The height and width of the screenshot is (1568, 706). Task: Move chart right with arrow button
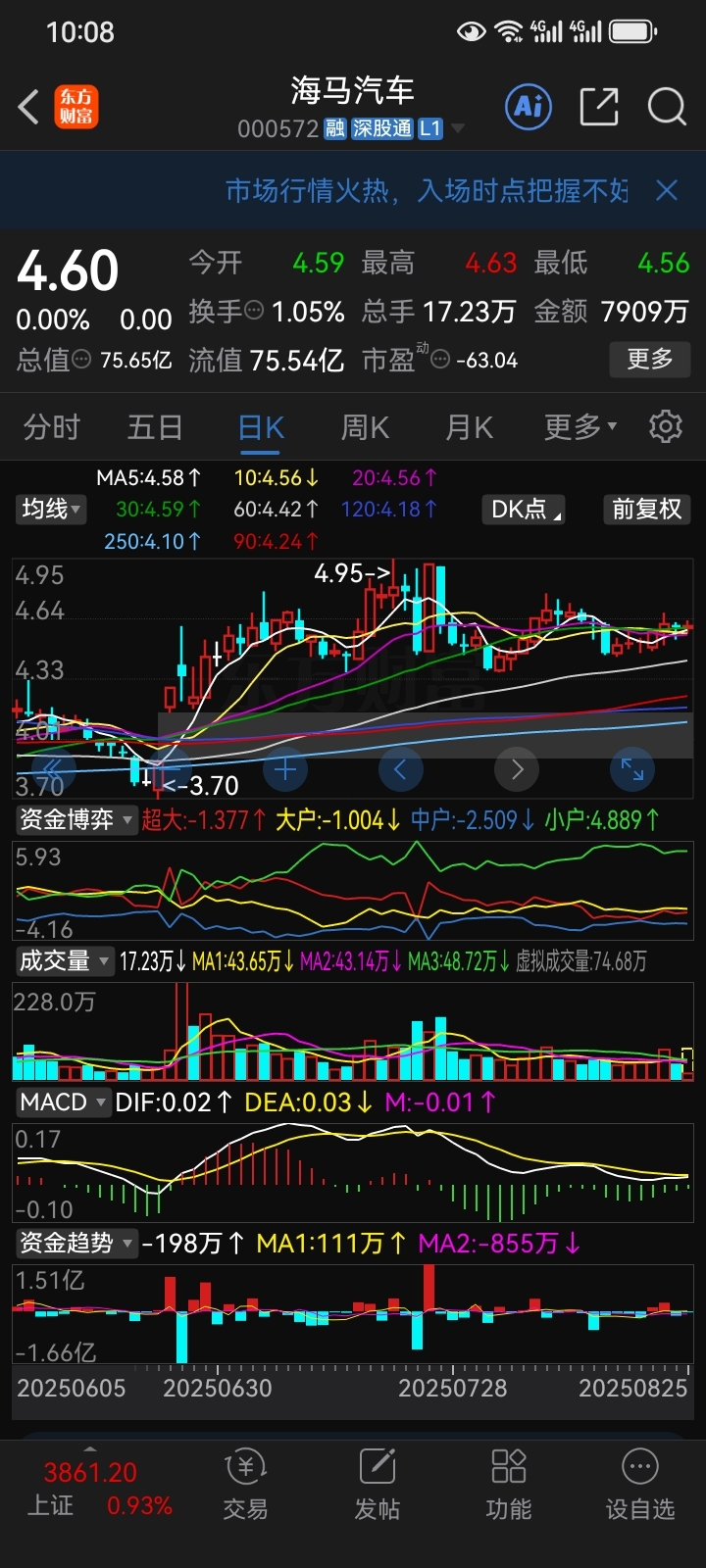(x=517, y=769)
